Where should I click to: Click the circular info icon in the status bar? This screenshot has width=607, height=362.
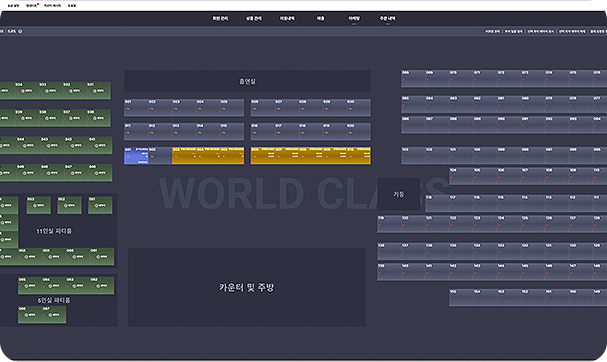pos(21,31)
